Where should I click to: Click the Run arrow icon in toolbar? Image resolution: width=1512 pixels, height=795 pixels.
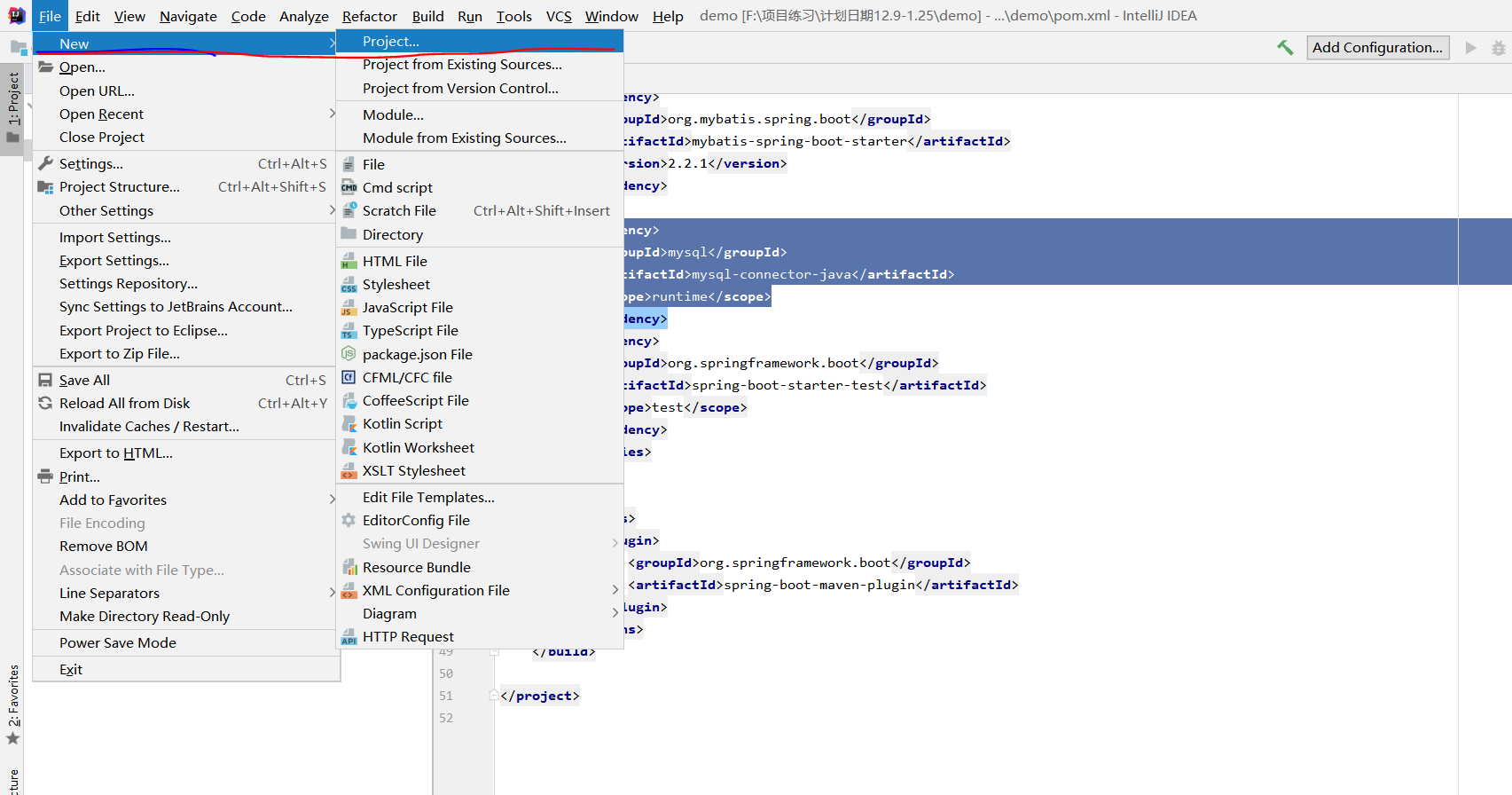point(1471,48)
